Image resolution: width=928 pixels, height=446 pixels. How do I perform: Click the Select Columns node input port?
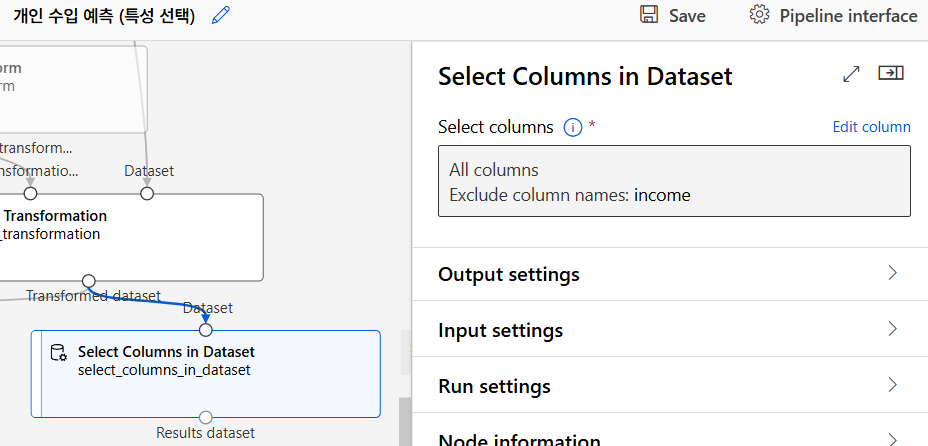click(x=206, y=329)
